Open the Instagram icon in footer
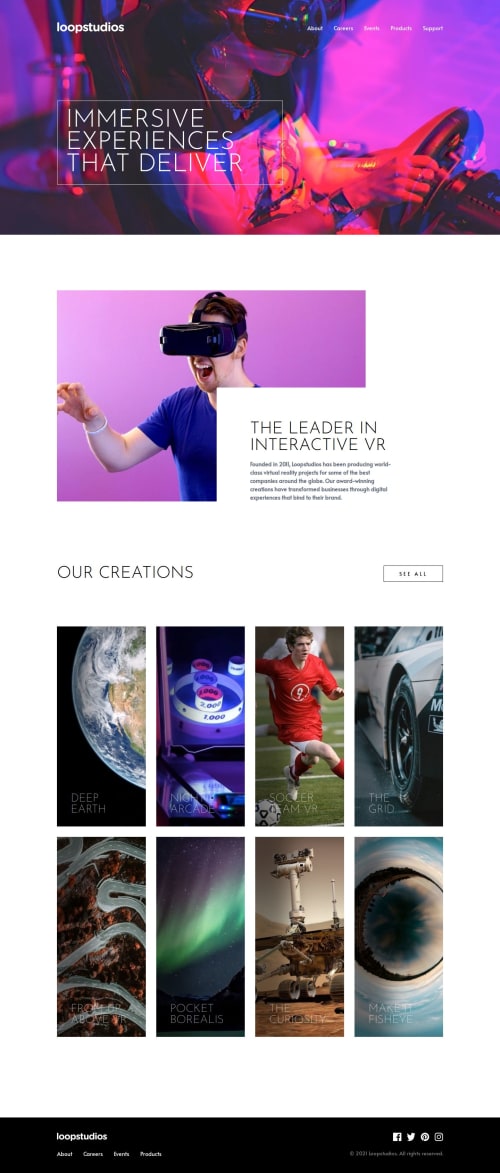The width and height of the screenshot is (500, 1173). coord(439,1136)
